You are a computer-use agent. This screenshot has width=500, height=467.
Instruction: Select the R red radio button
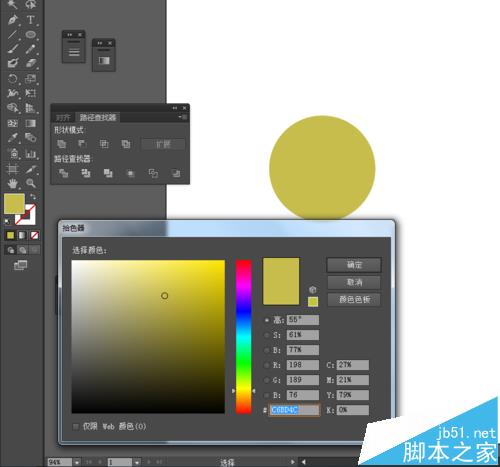coord(267,365)
